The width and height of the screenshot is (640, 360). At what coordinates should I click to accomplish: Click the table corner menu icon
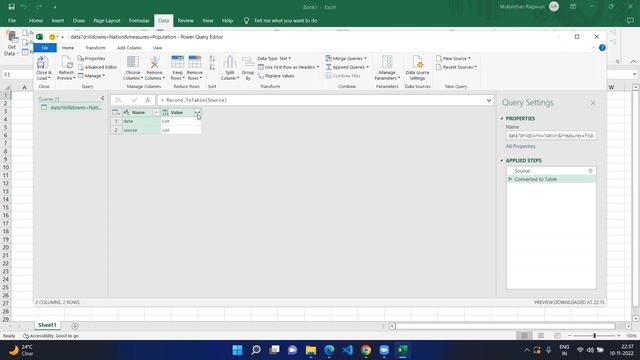point(116,112)
